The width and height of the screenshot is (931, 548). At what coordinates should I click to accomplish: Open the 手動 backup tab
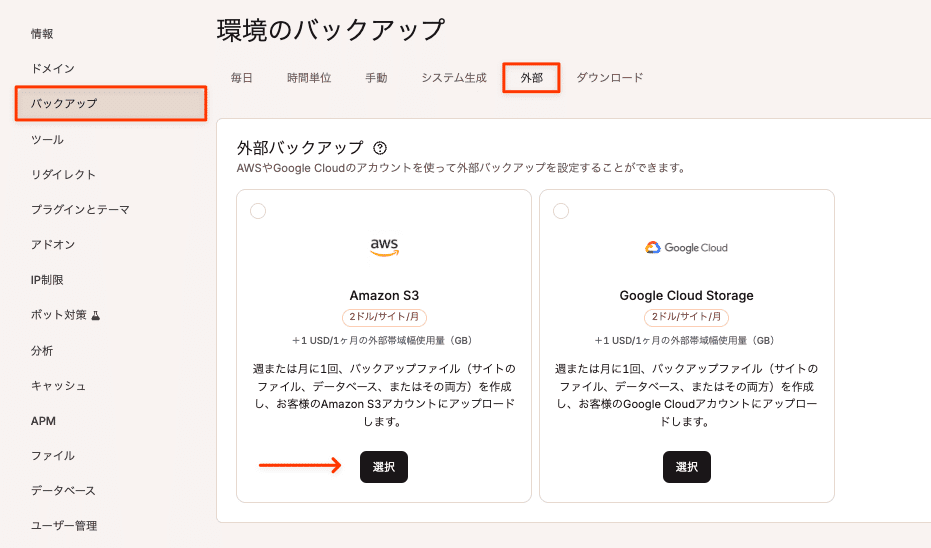point(376,78)
